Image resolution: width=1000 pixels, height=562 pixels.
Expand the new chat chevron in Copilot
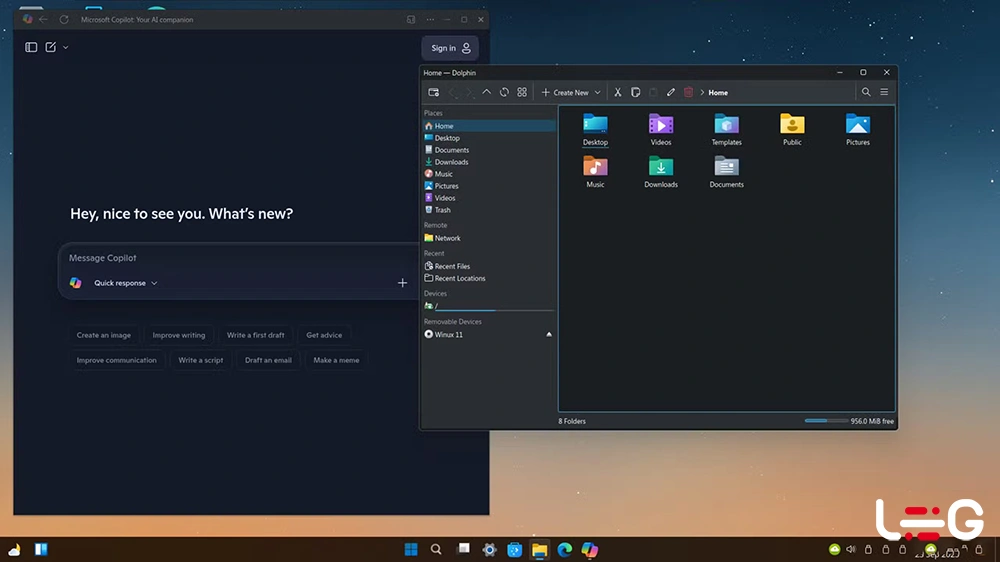tap(66, 47)
